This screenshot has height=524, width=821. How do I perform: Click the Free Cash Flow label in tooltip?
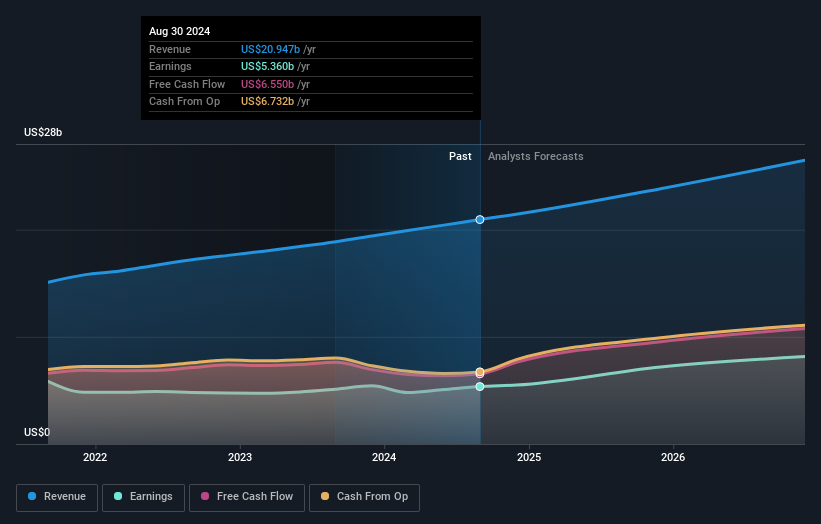pos(187,84)
